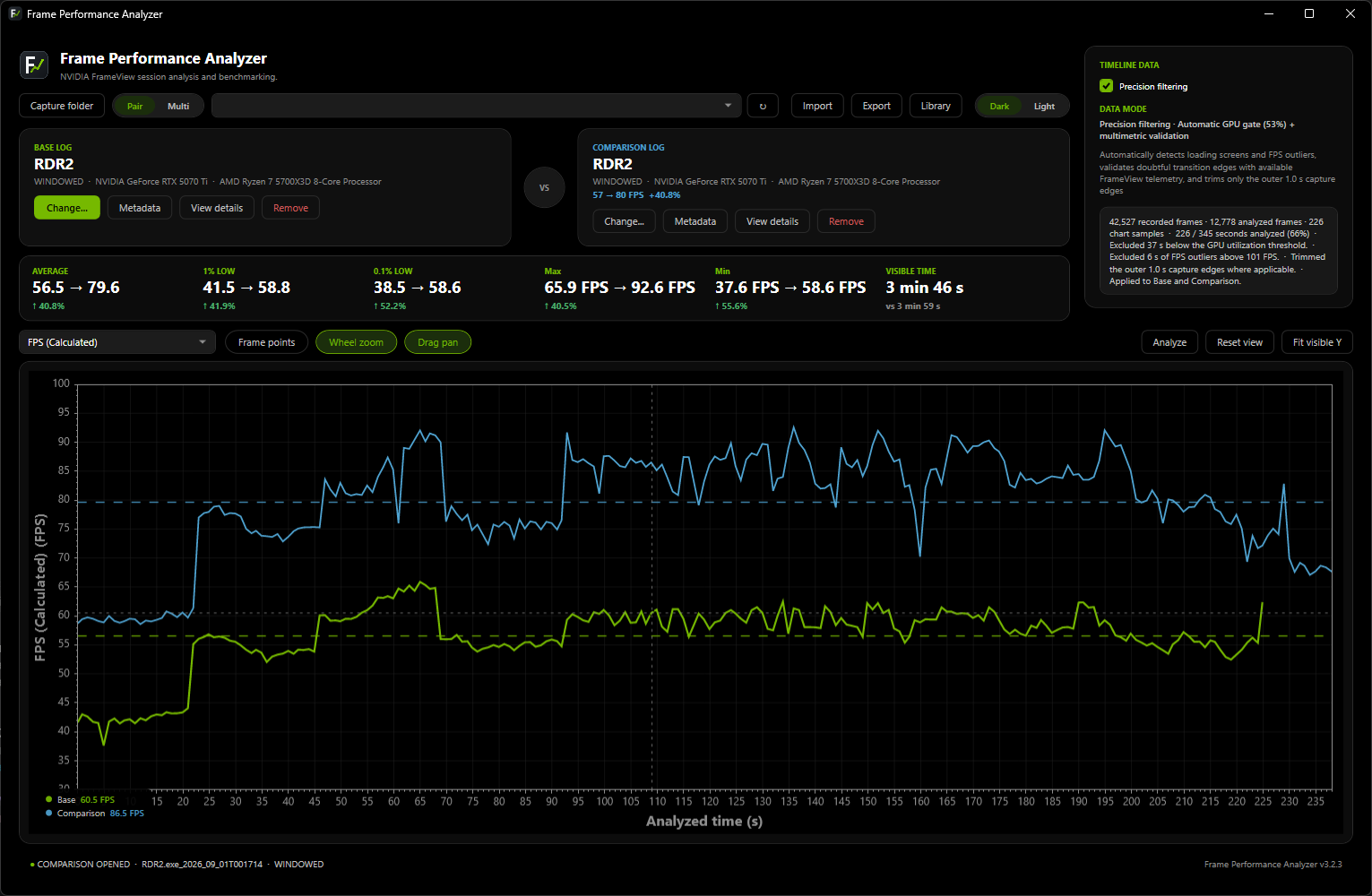Click the Reset view button
This screenshot has height=896, width=1372.
point(1239,342)
